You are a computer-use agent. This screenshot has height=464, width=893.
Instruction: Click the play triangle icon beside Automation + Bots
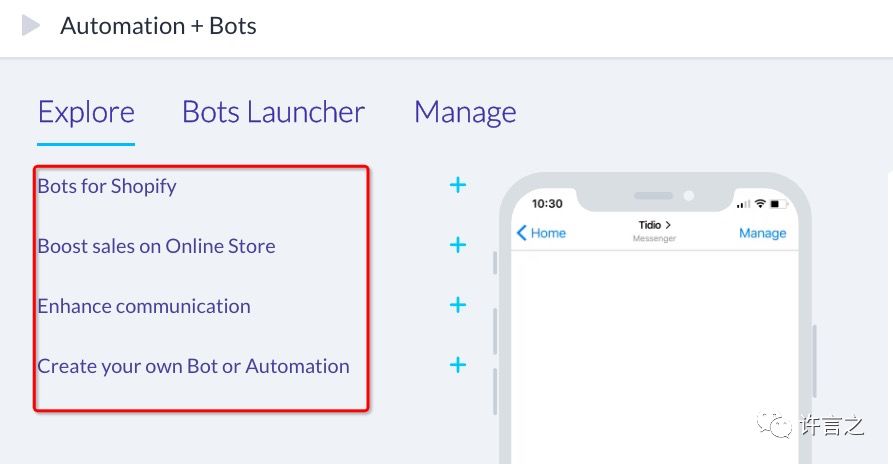31,26
